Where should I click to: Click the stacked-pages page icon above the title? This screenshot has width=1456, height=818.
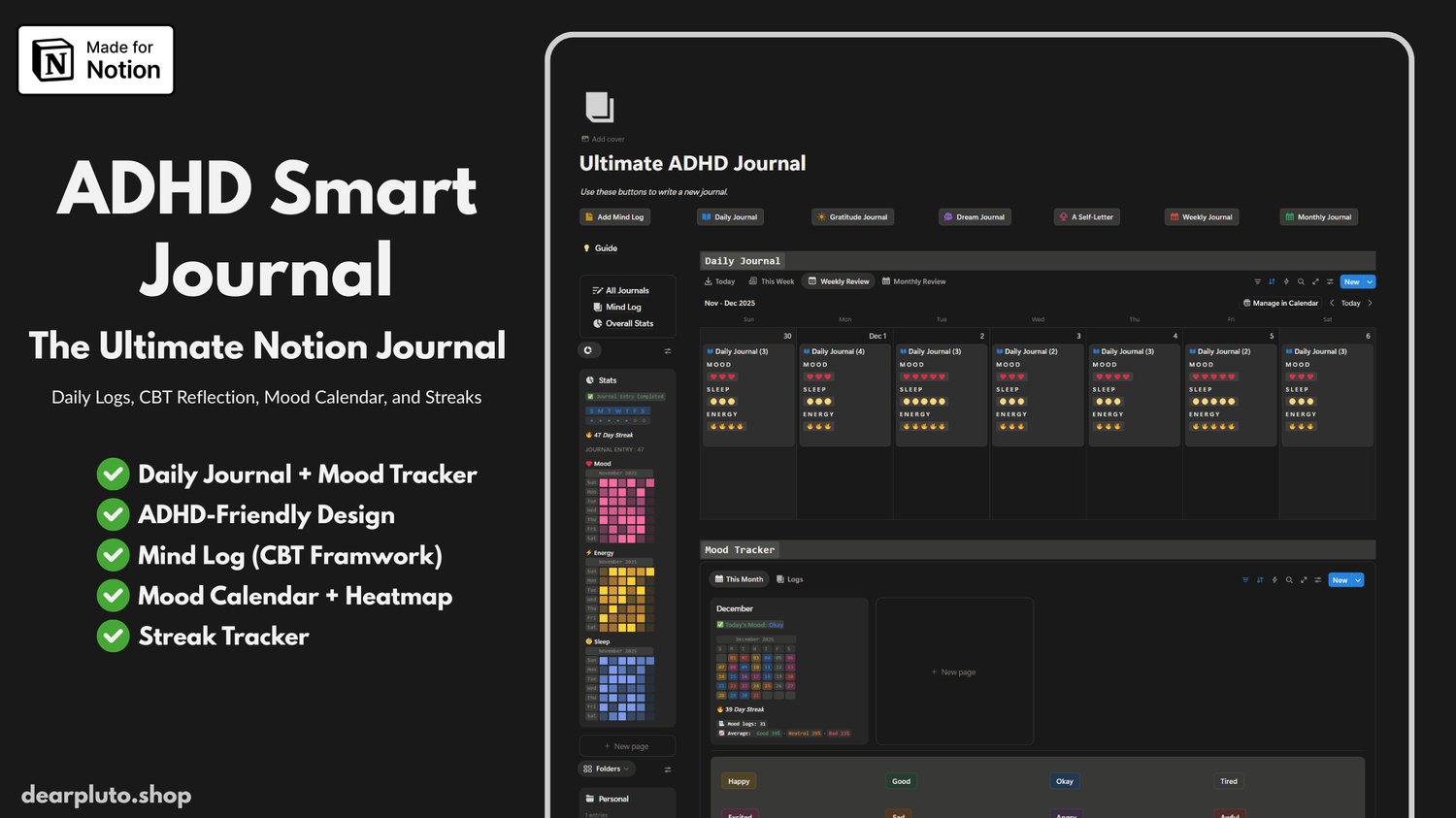[600, 107]
